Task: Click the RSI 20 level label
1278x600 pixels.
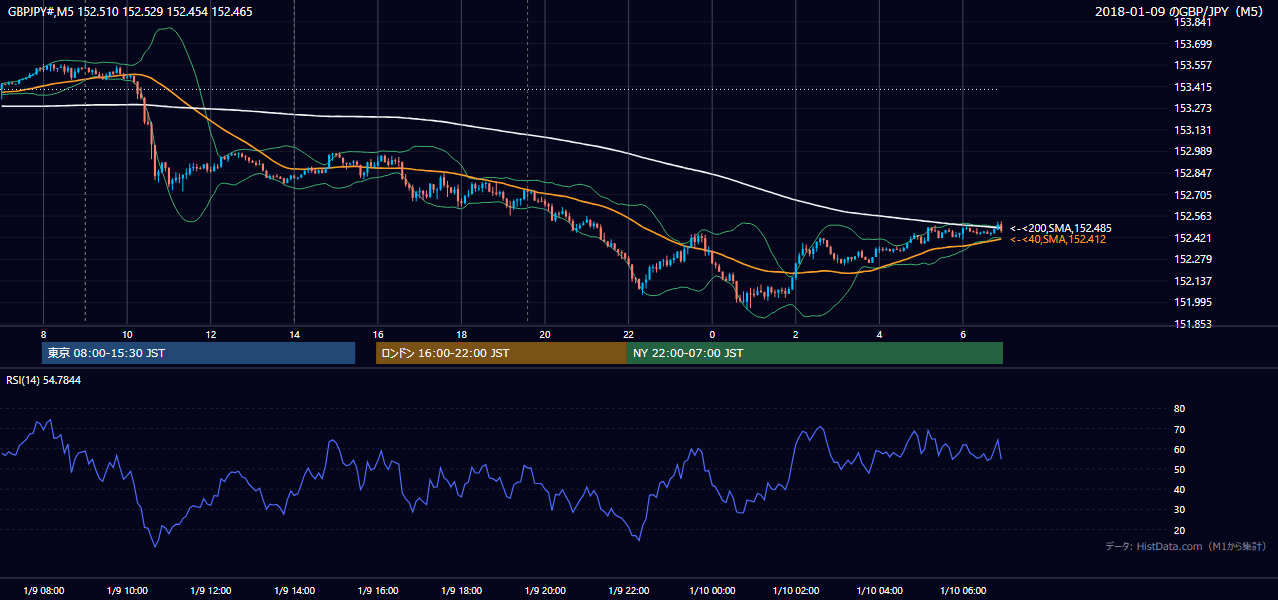Action: (x=1179, y=530)
